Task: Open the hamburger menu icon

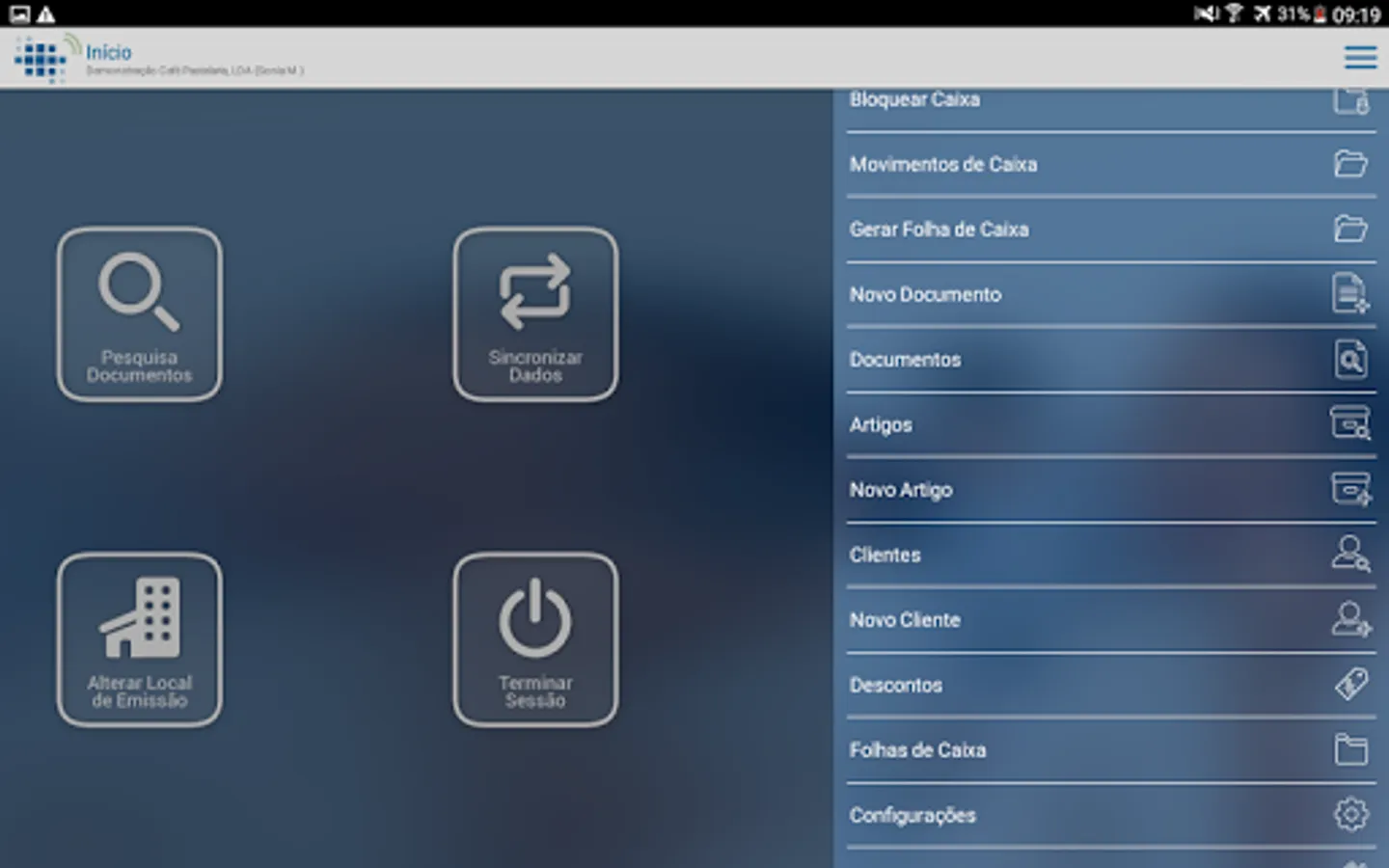Action: (x=1360, y=58)
